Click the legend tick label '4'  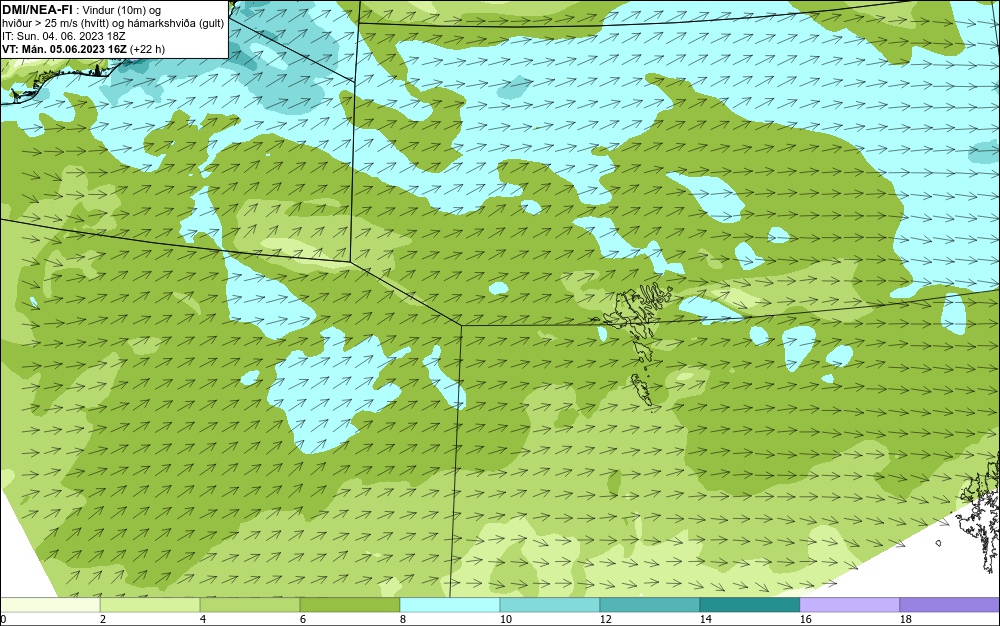pos(203,619)
